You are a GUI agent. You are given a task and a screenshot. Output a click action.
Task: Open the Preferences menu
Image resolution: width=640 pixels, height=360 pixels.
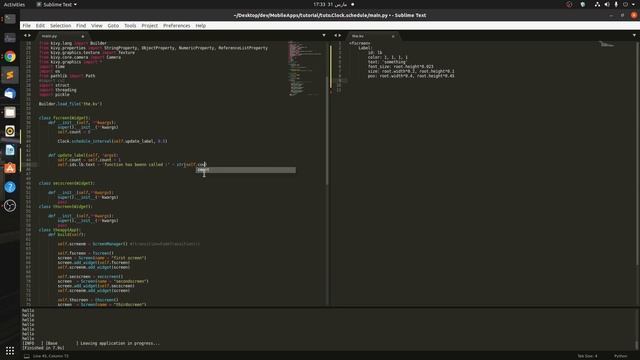176,25
